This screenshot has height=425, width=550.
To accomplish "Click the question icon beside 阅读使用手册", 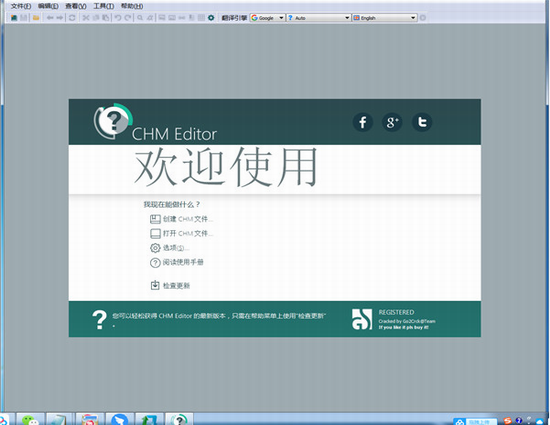I will point(155,263).
